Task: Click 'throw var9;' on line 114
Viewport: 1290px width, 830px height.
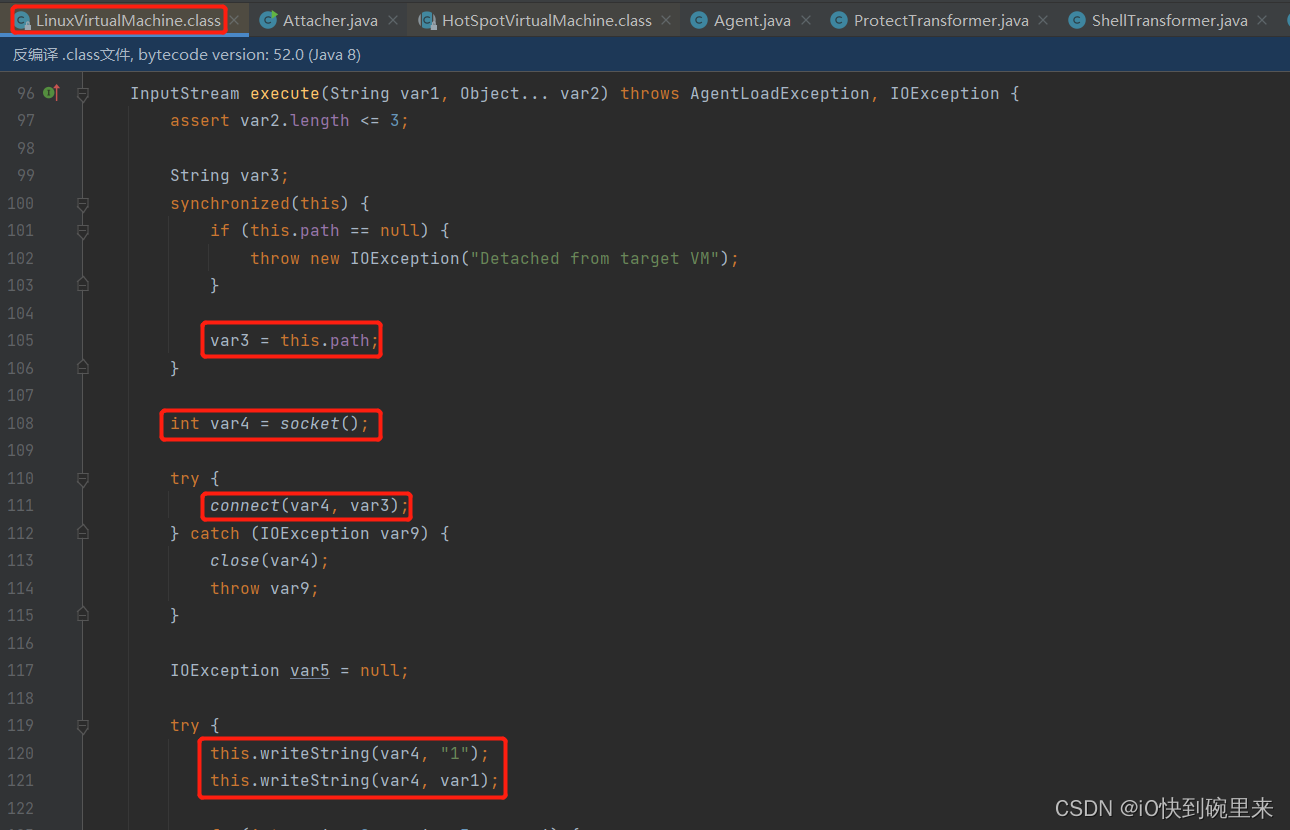Action: click(x=265, y=588)
